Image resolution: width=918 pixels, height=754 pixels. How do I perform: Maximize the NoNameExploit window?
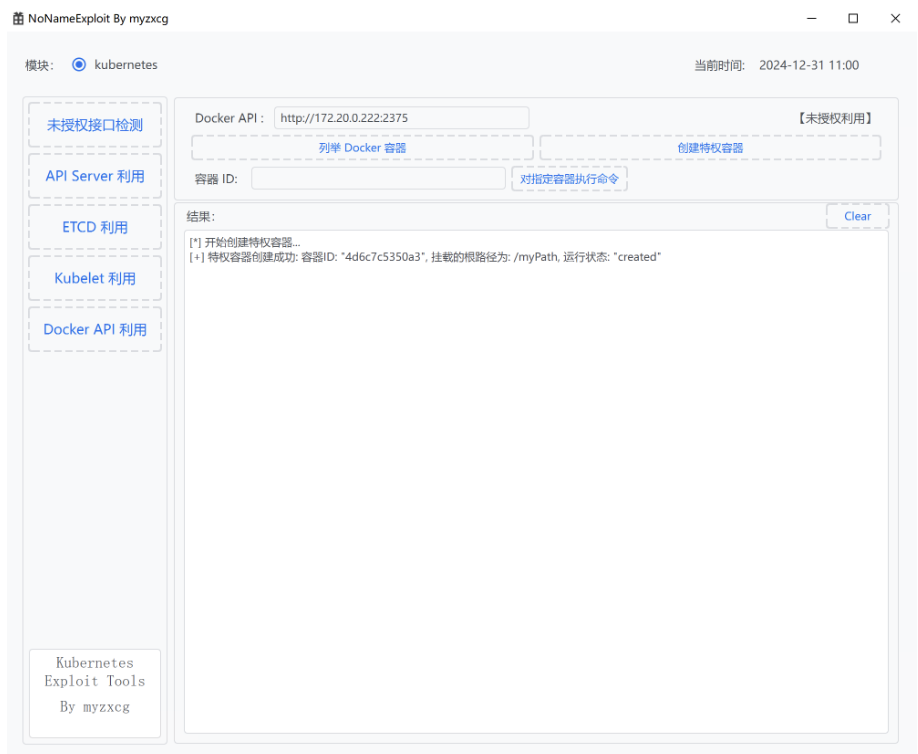point(853,18)
